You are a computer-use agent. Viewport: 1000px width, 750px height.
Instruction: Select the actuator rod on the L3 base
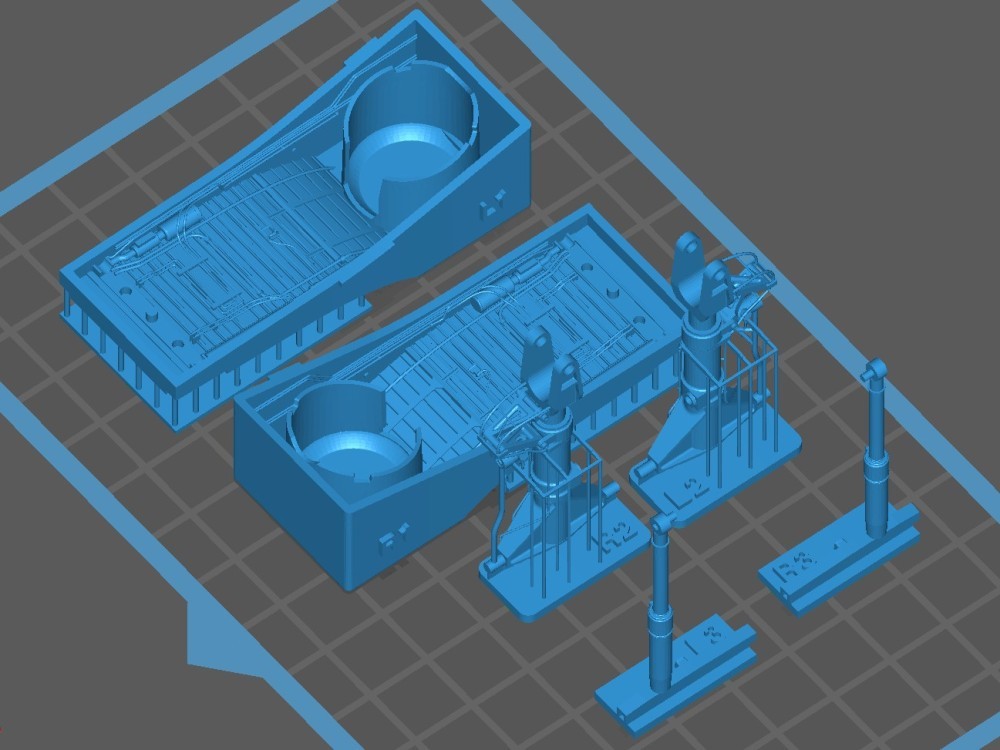[662, 610]
